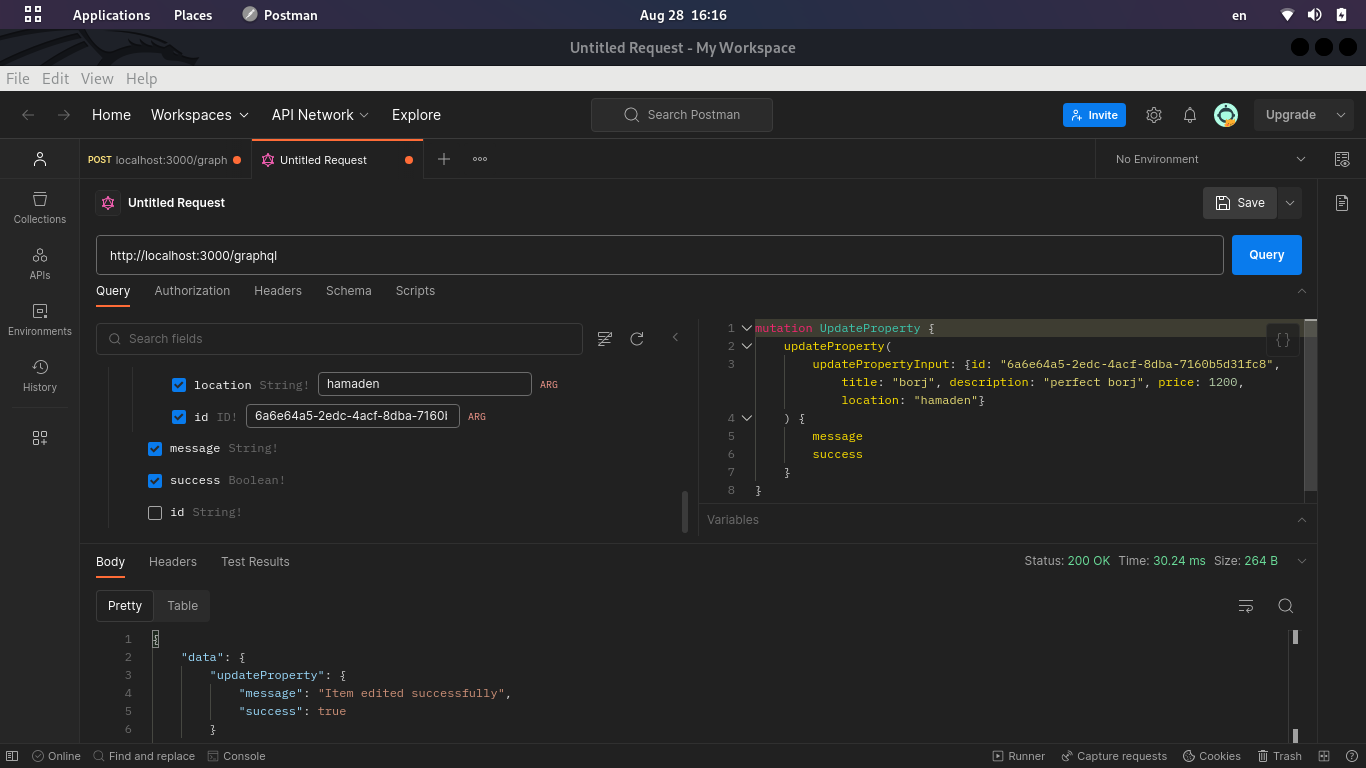1366x768 pixels.
Task: Search within the response body
Action: pyautogui.click(x=1286, y=606)
